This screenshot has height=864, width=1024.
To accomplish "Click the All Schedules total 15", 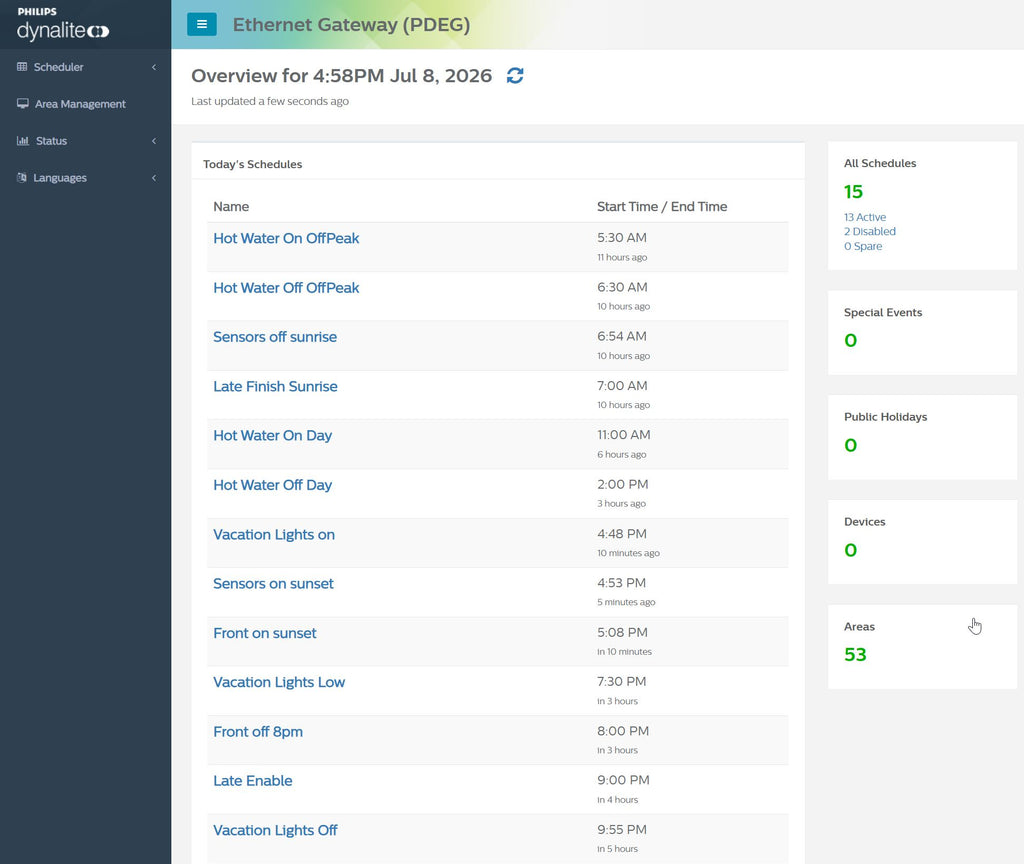I will tap(853, 191).
